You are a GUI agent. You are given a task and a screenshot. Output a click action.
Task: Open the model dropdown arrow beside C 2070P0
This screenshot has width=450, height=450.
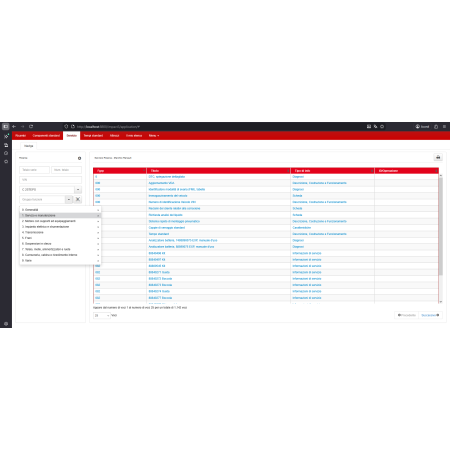[x=78, y=190]
